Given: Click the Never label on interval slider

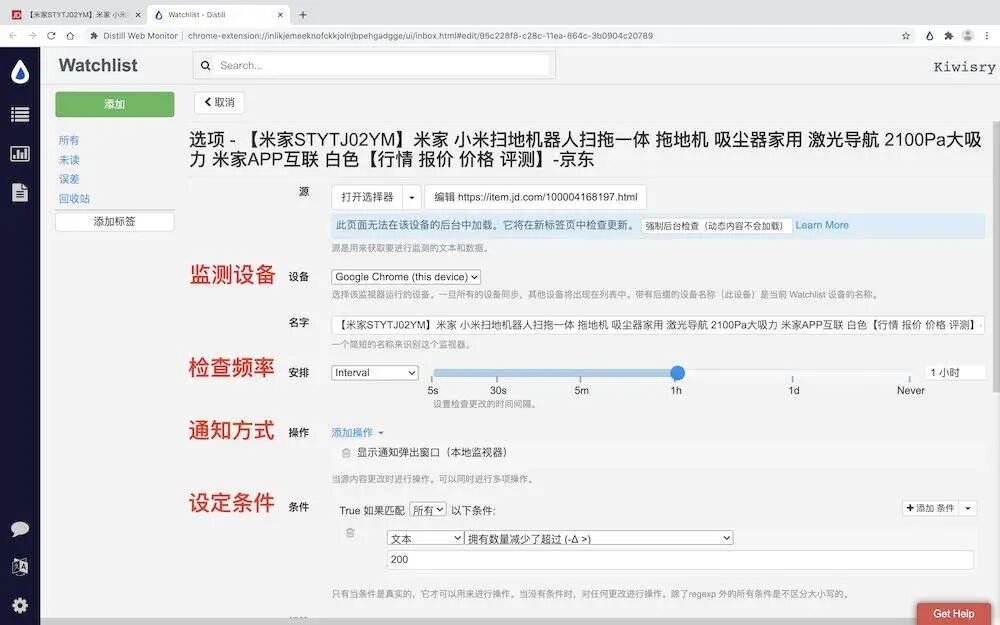Looking at the screenshot, I should (911, 390).
